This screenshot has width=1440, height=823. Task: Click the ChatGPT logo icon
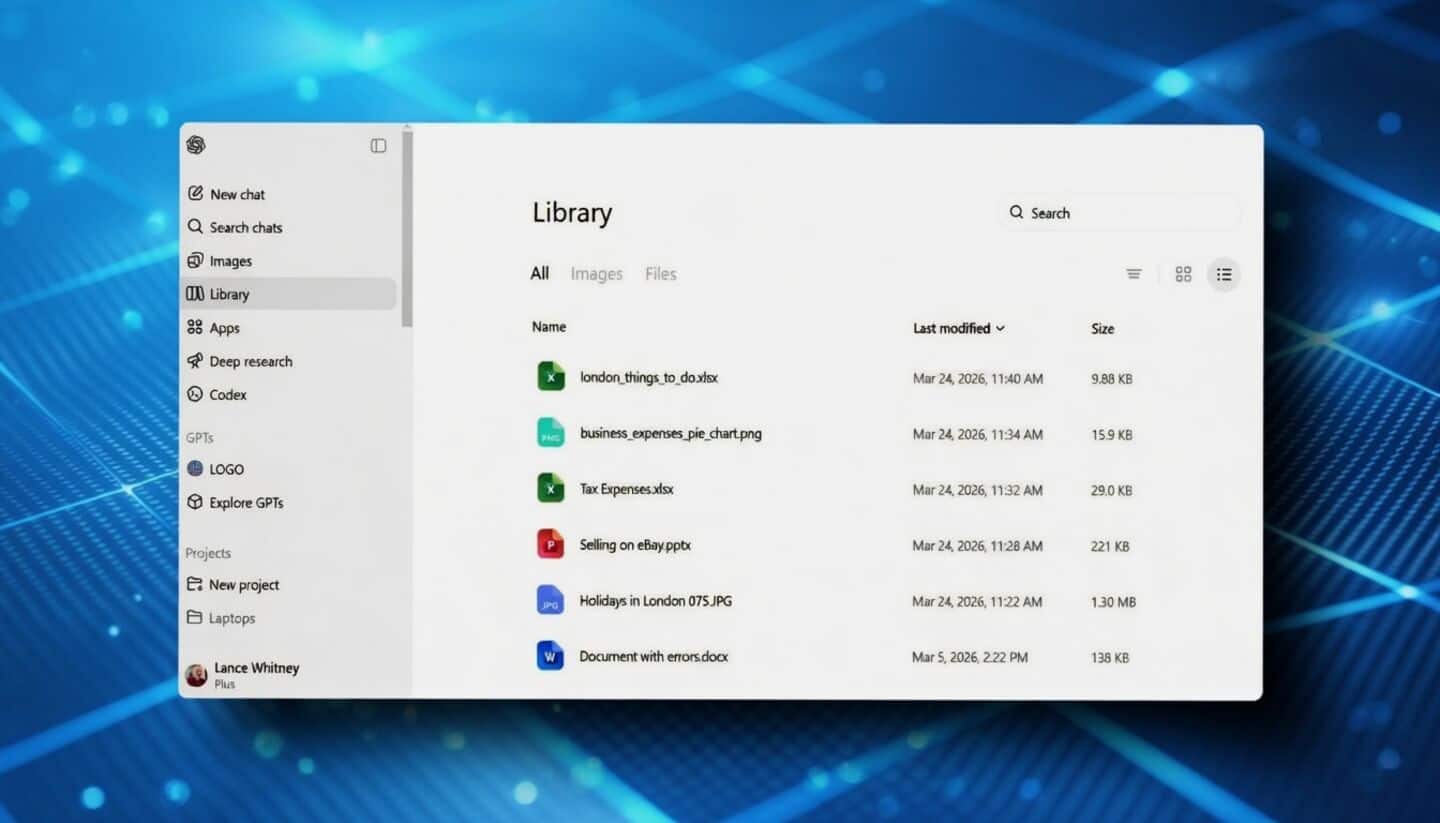(x=196, y=145)
